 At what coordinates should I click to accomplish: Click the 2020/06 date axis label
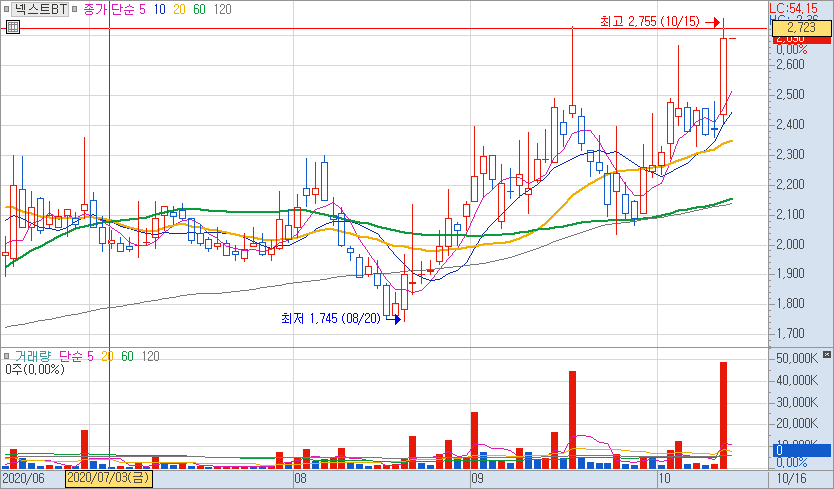click(24, 478)
